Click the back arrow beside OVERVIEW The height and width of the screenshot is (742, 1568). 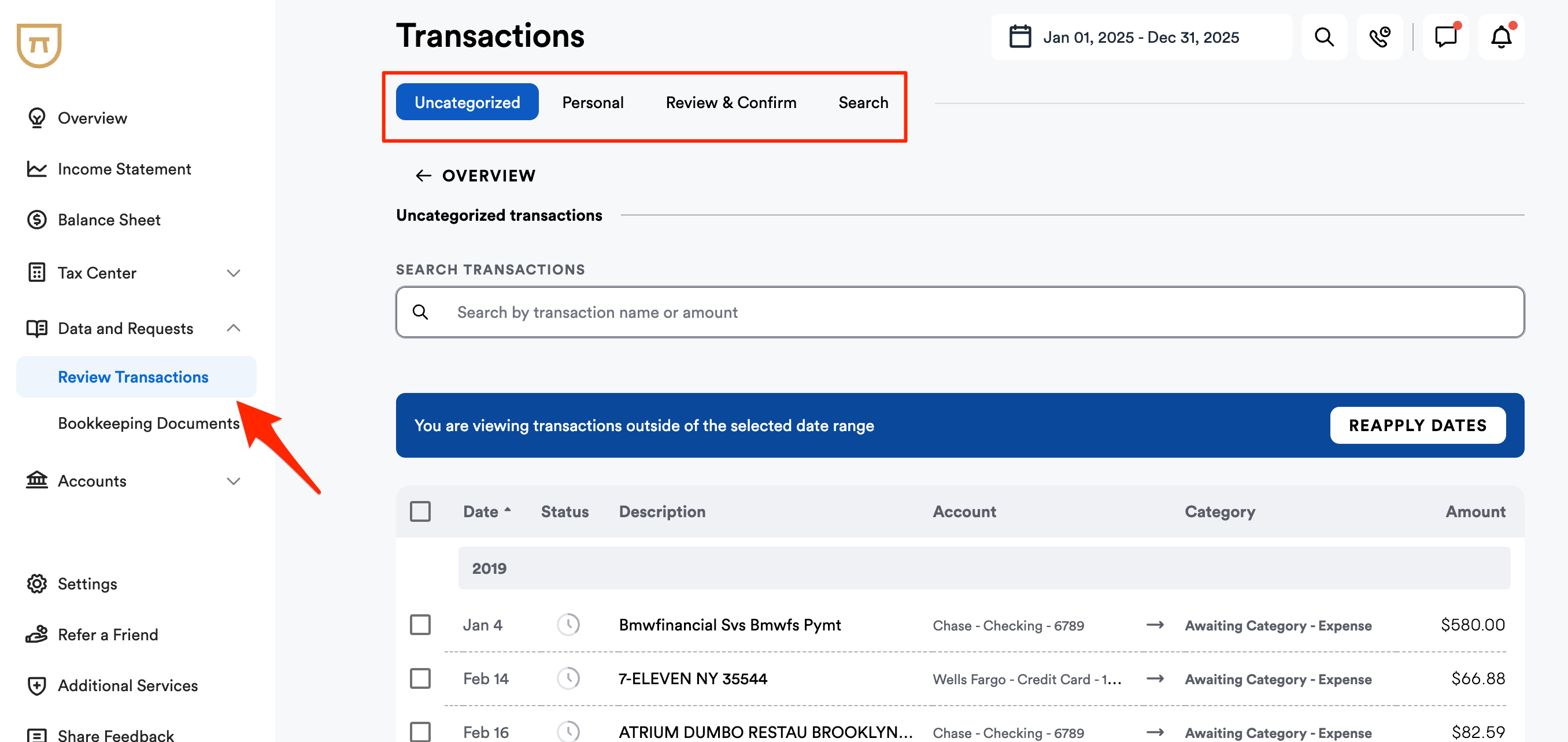(x=423, y=176)
